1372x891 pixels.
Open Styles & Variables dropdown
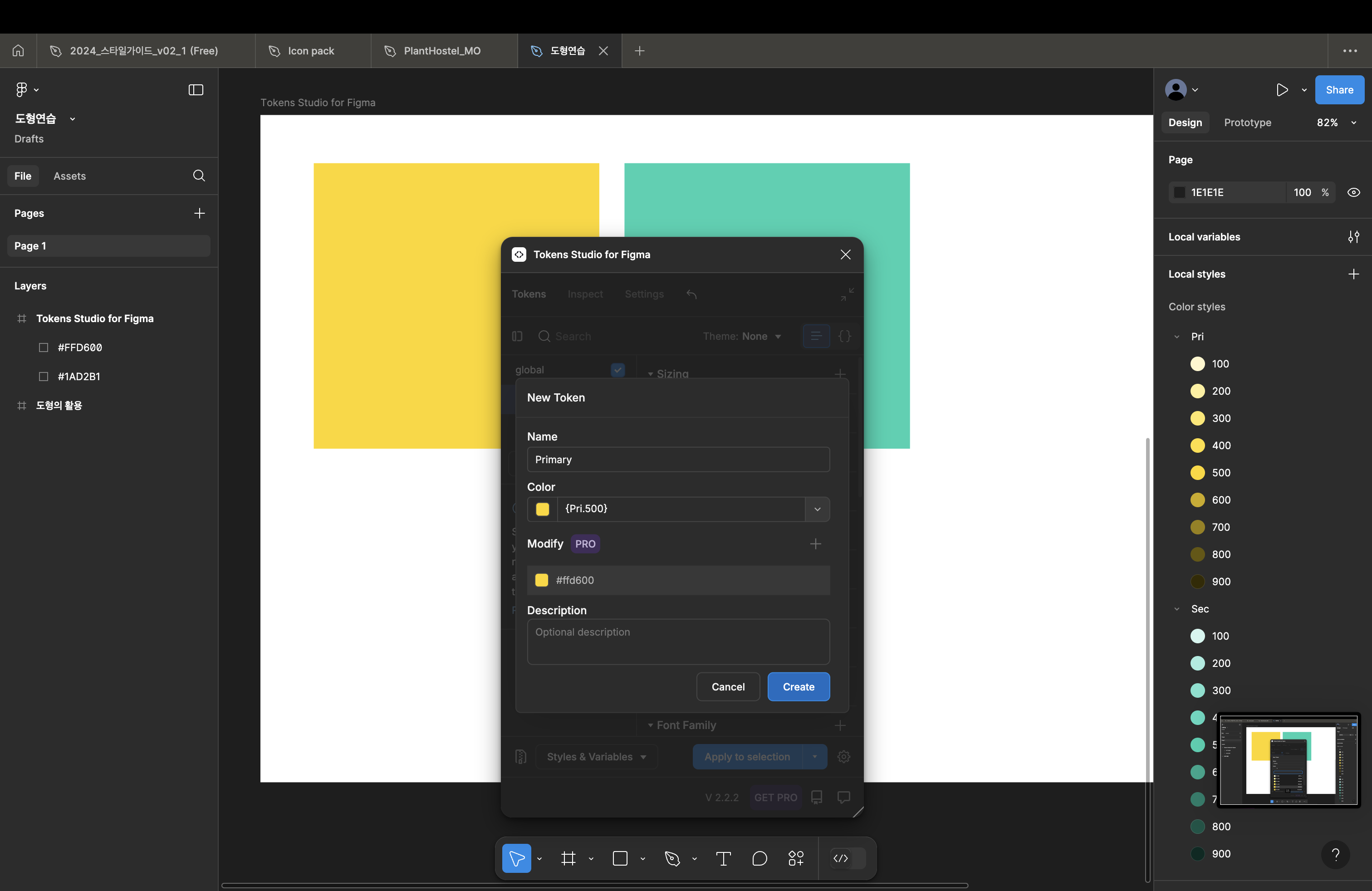596,757
